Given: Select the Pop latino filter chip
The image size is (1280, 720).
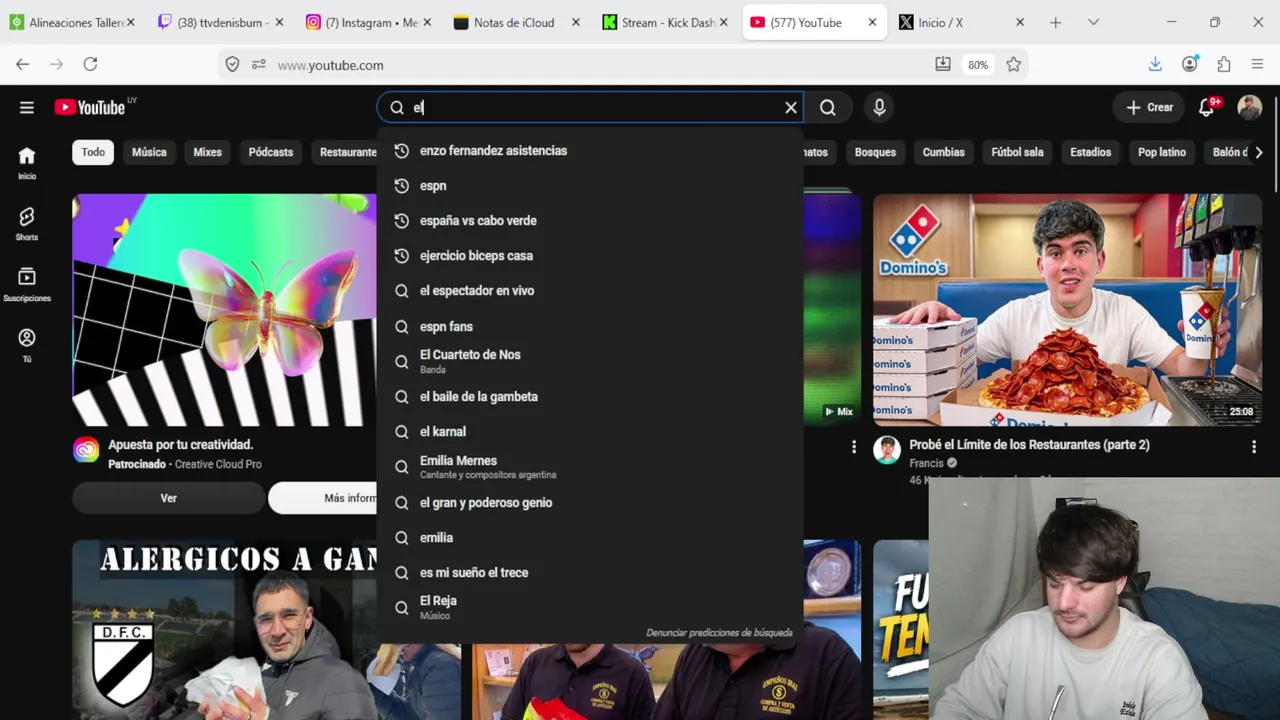Looking at the screenshot, I should (x=1162, y=152).
